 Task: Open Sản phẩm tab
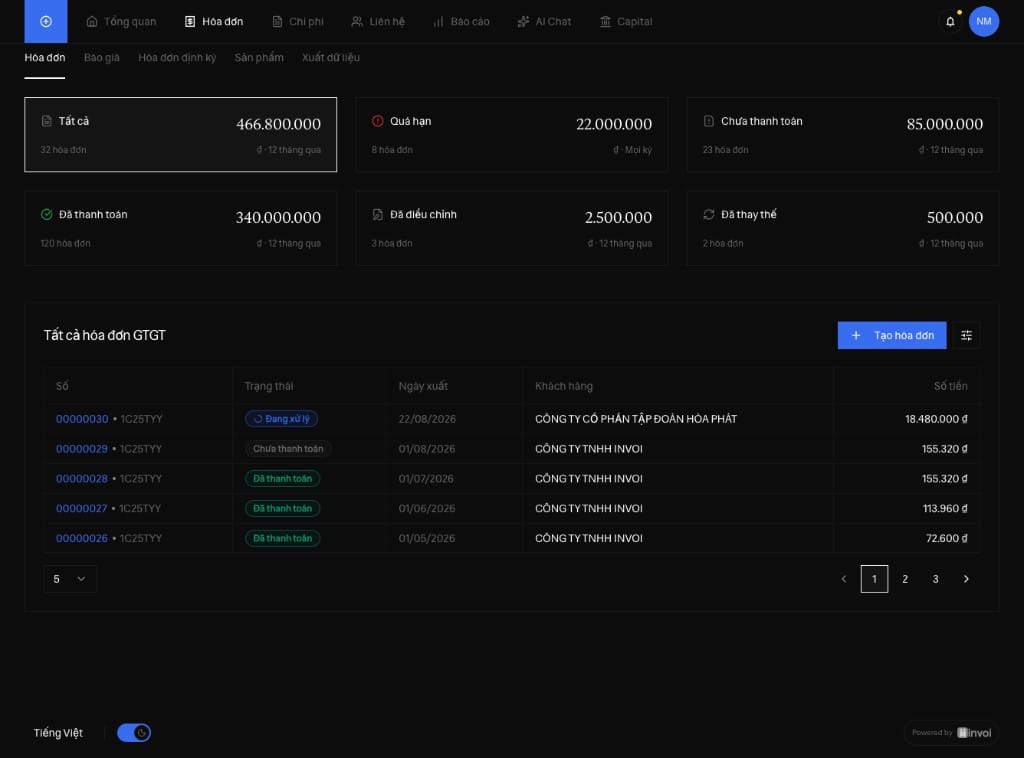pyautogui.click(x=259, y=57)
